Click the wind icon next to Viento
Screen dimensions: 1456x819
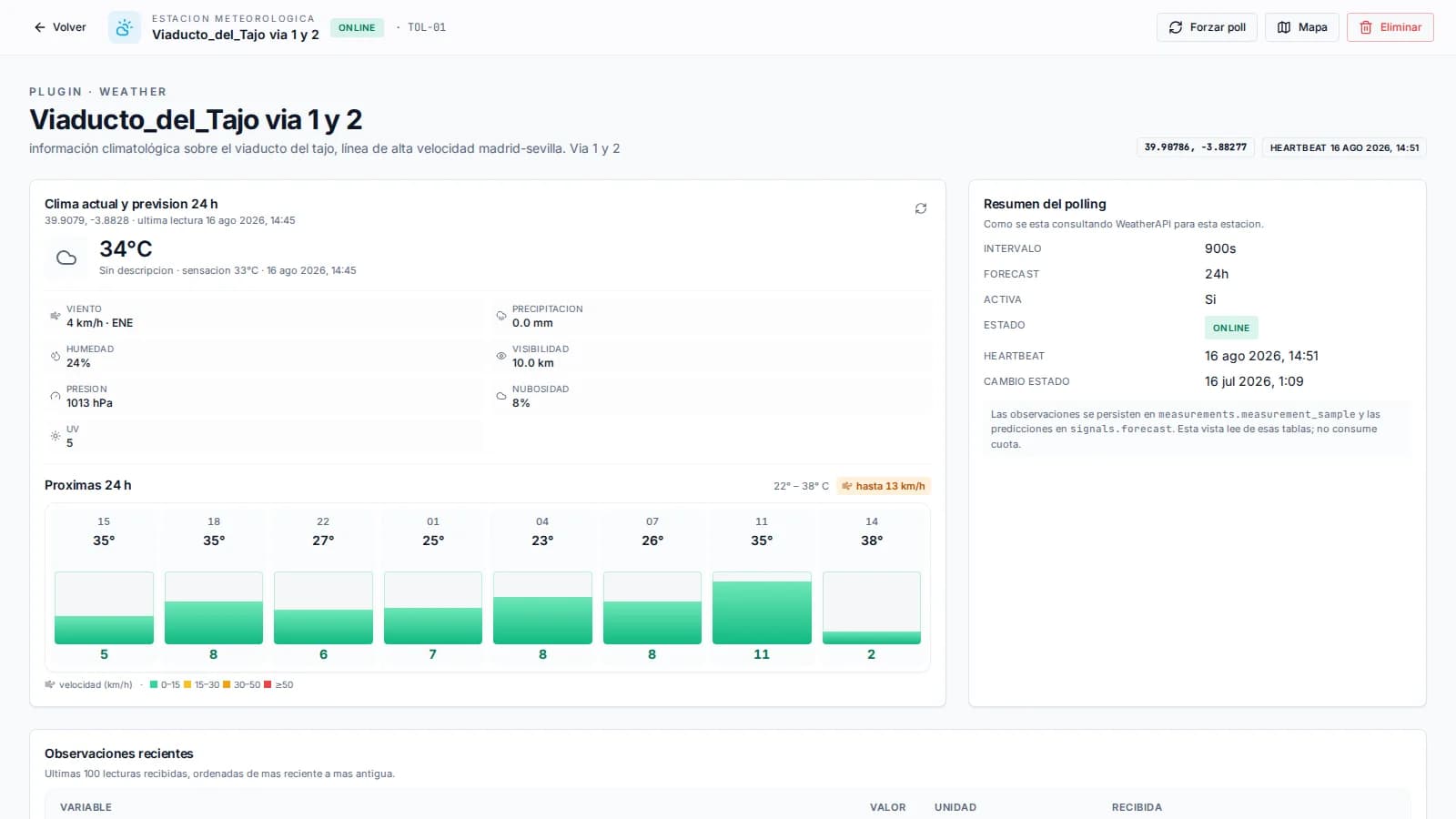tap(56, 316)
